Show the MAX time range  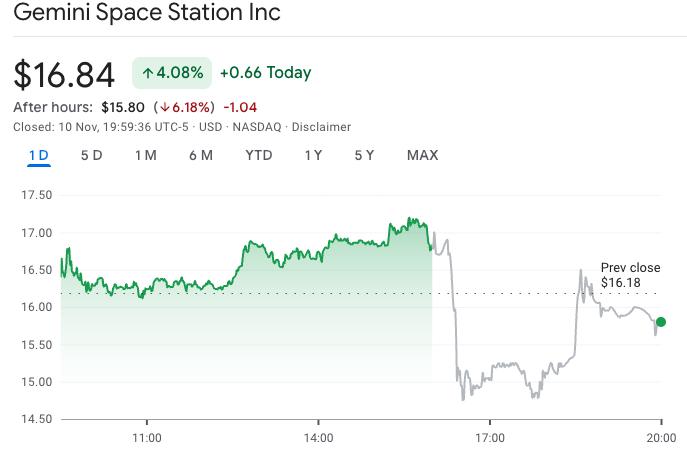[422, 155]
